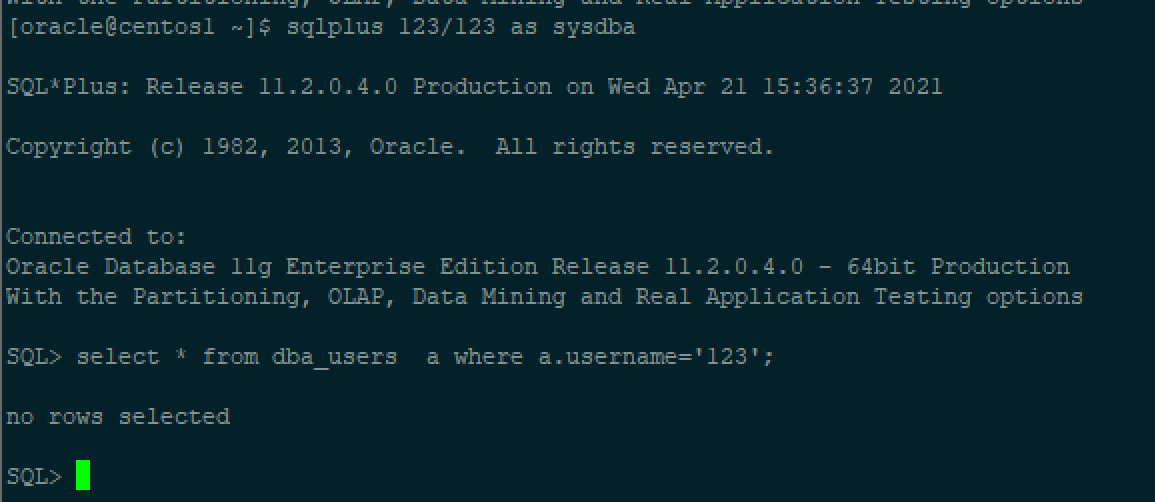1155x502 pixels.
Task: Click the "[oracle@centos1 ~]$" shell prompt
Action: [139, 28]
